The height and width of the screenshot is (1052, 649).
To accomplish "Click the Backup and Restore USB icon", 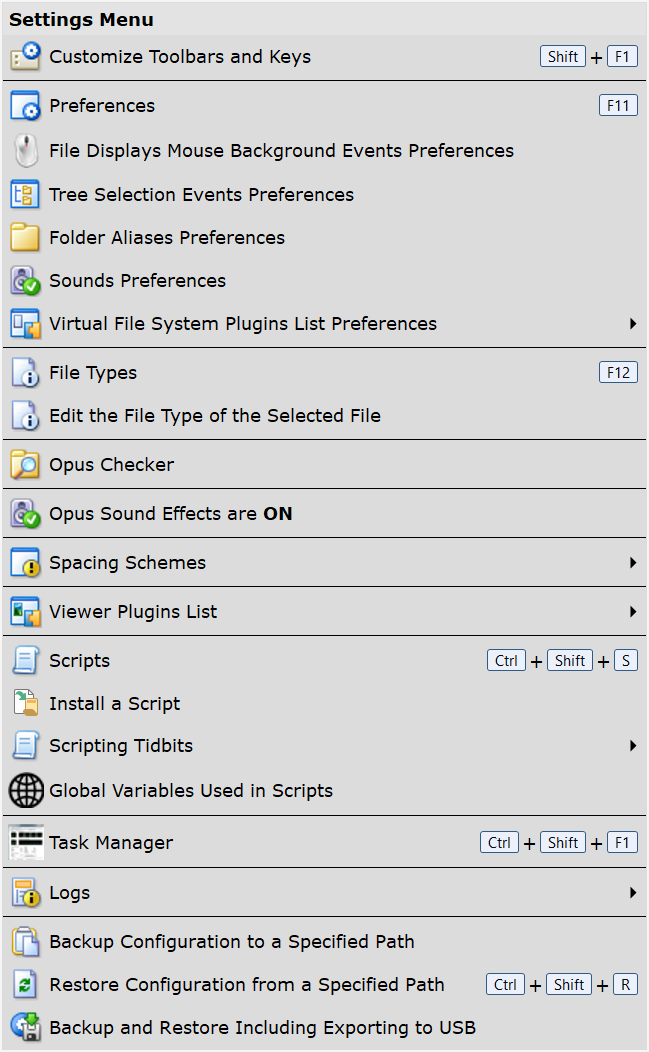I will click(x=26, y=1027).
